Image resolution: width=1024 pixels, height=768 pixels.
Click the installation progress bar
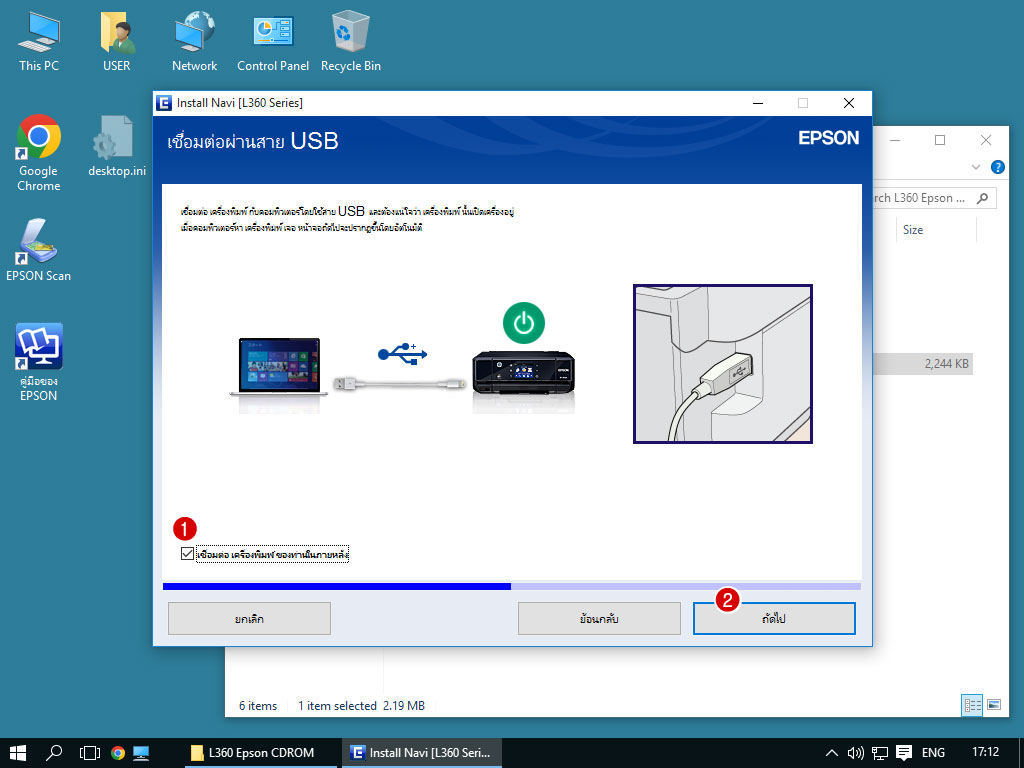pyautogui.click(x=511, y=586)
